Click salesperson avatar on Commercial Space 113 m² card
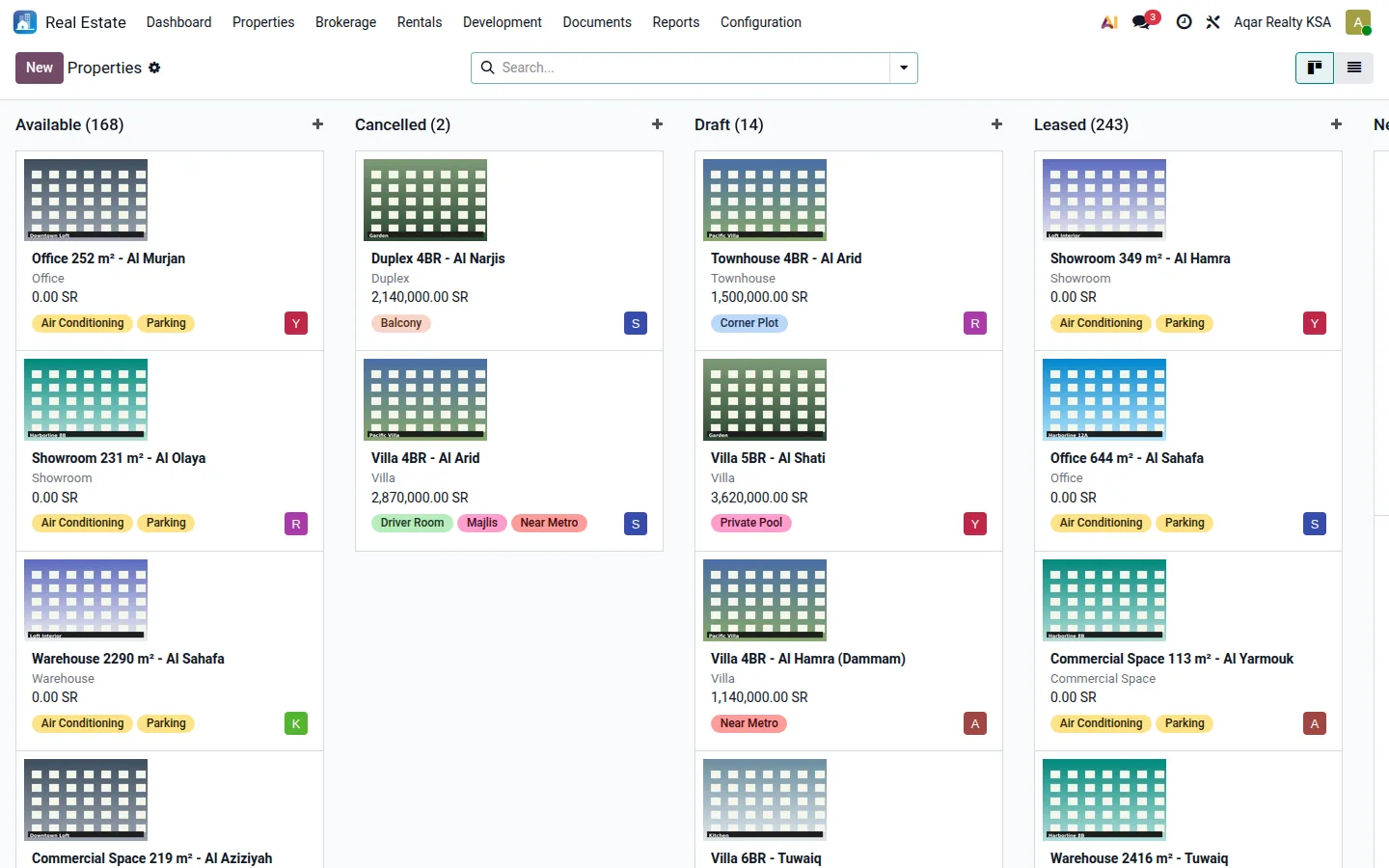Viewport: 1389px width, 868px height. click(1315, 723)
